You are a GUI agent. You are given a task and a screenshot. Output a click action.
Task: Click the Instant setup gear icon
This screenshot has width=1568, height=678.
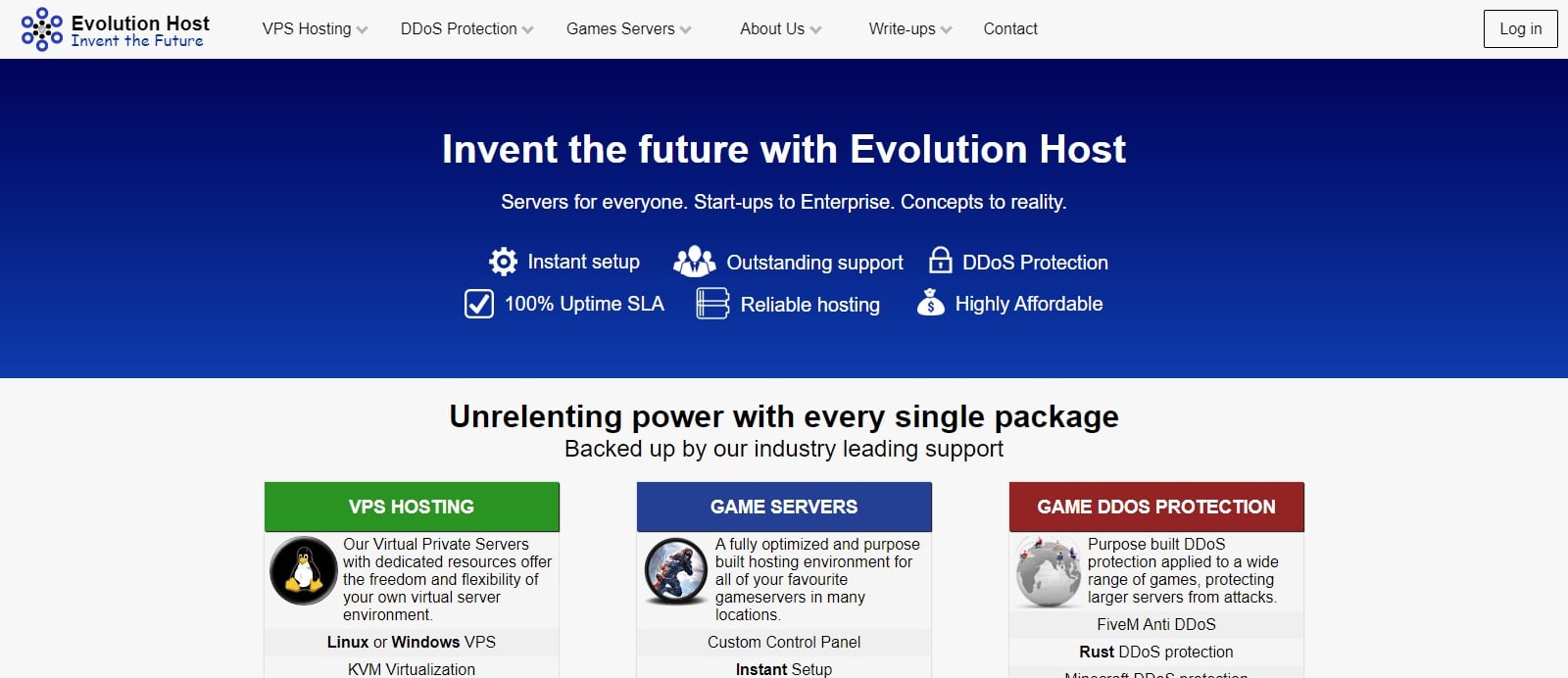click(503, 262)
